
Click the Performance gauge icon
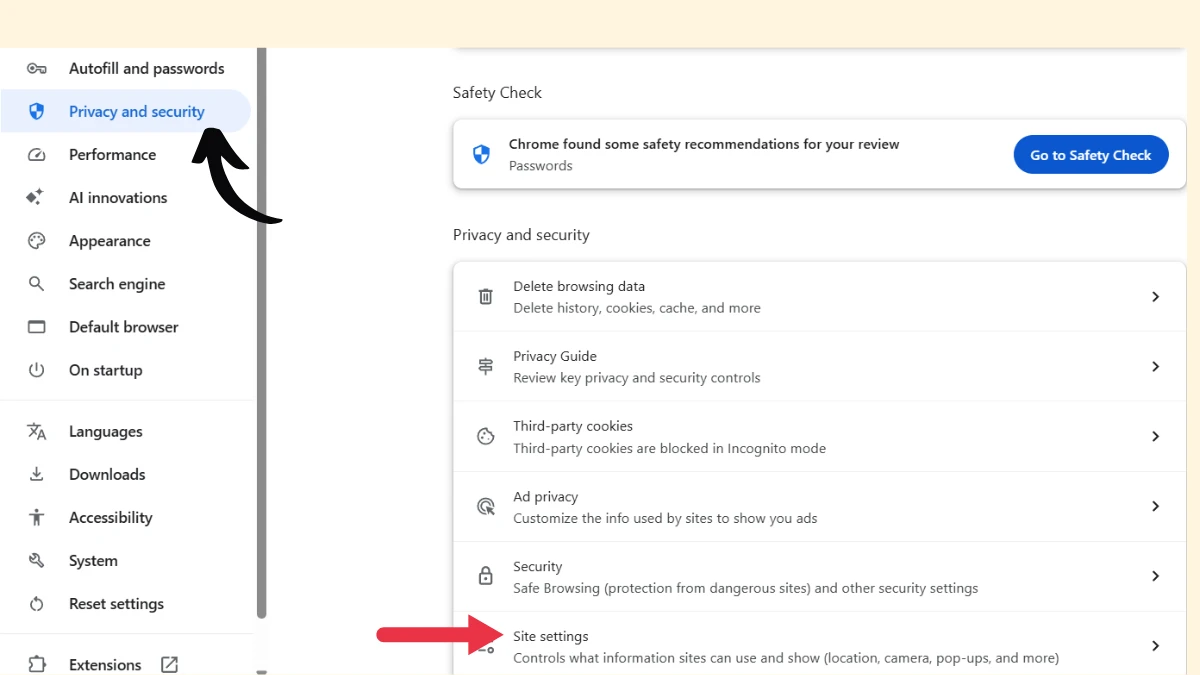click(37, 155)
